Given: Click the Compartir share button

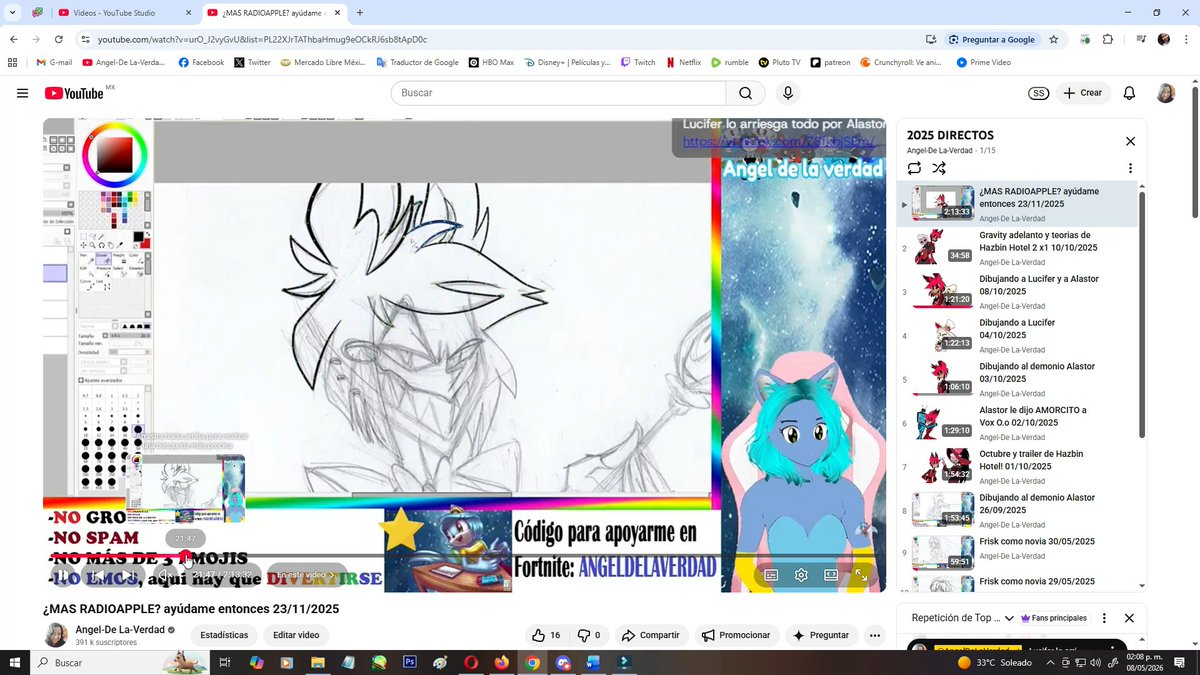Looking at the screenshot, I should (650, 635).
